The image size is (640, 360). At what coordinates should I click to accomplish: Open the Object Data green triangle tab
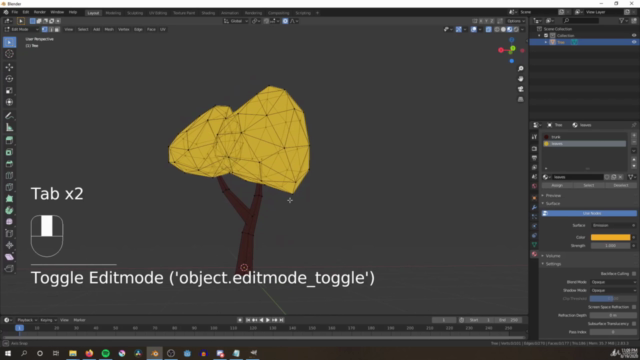pyautogui.click(x=534, y=244)
